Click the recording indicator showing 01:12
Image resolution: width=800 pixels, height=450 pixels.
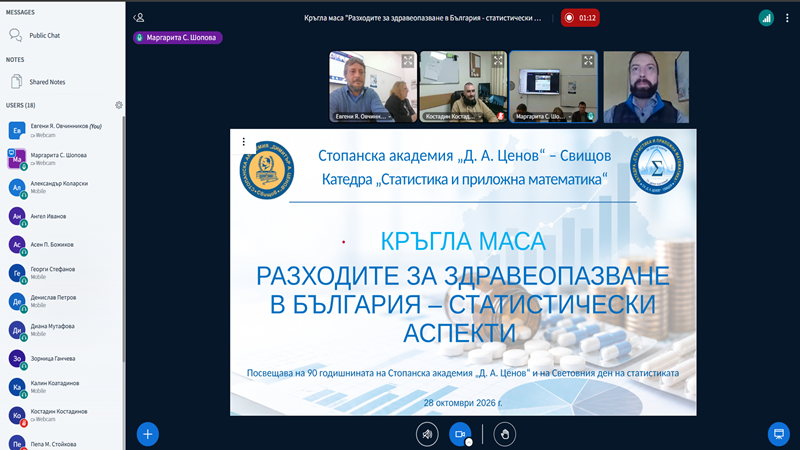[580, 18]
